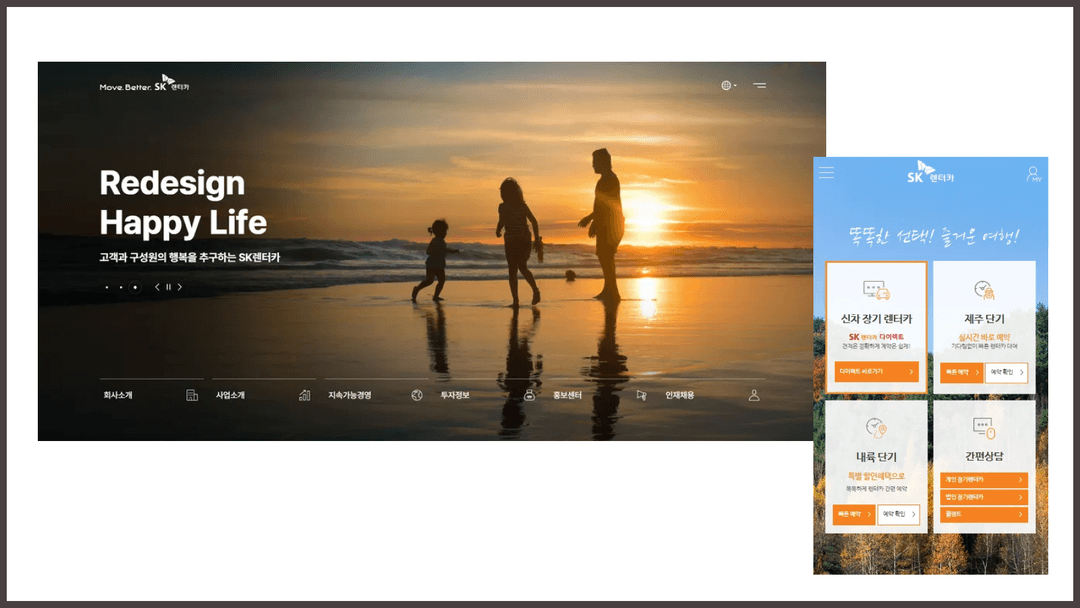Select the active third carousel dot
The image size is (1080, 608).
(x=135, y=287)
